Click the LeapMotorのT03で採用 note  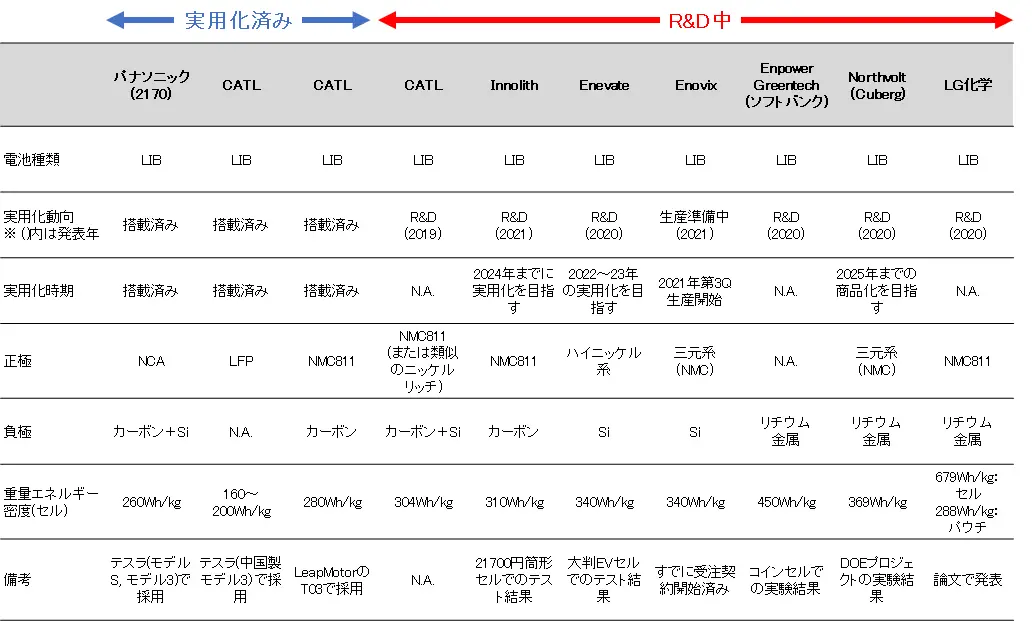click(x=332, y=580)
